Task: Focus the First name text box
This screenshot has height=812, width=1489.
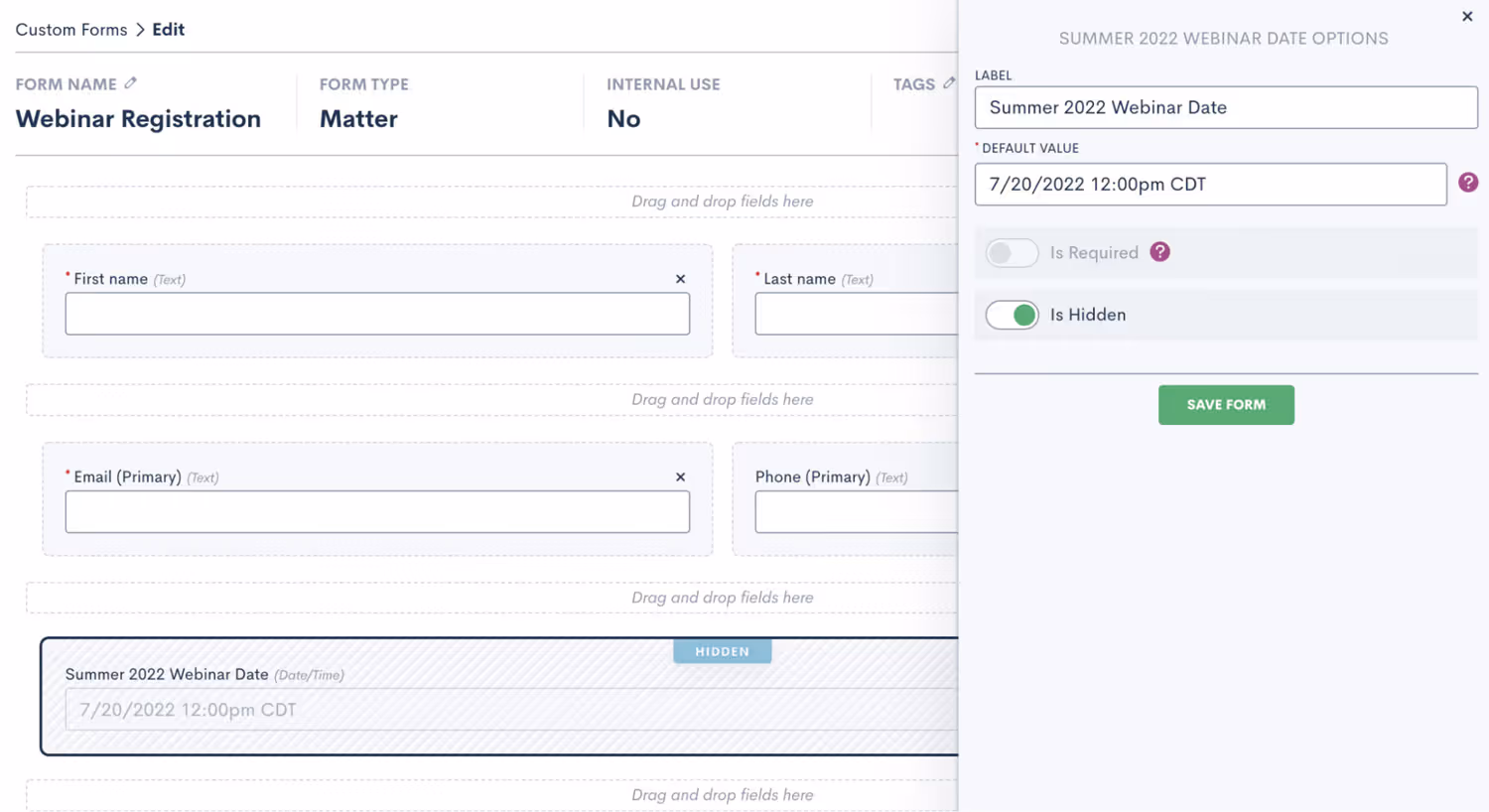Action: tap(377, 314)
